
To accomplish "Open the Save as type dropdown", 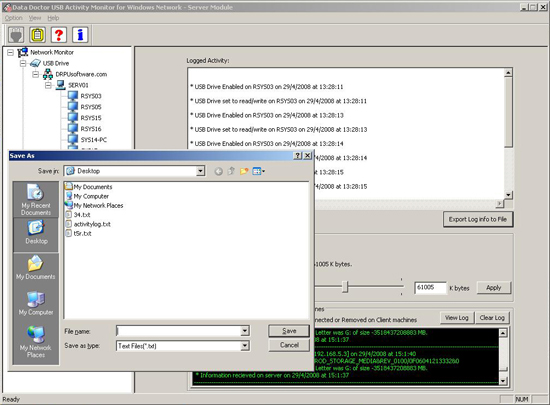I will click(245, 346).
